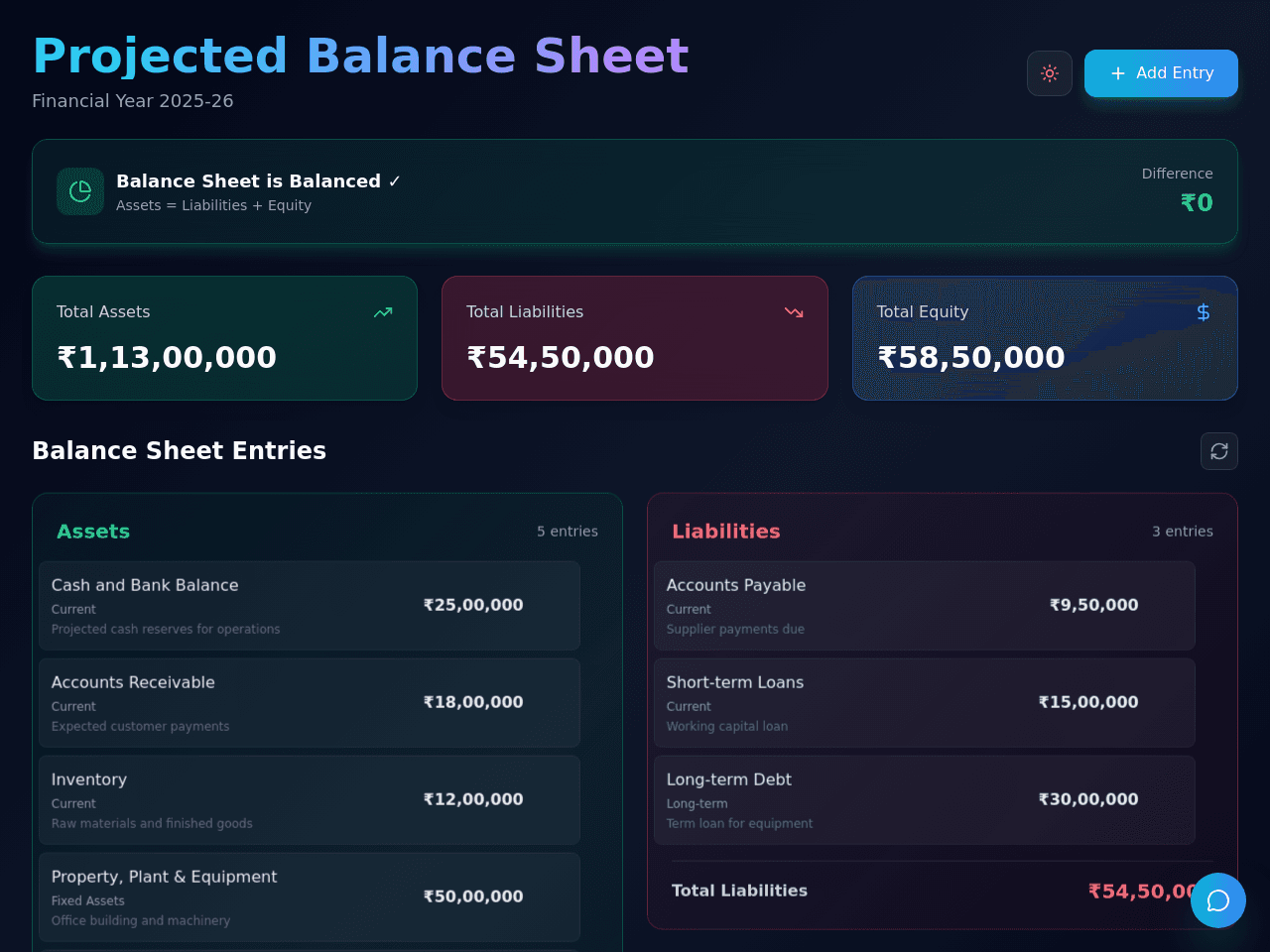Click the Total Liabilities footer label
The image size is (1270, 952).
739,891
